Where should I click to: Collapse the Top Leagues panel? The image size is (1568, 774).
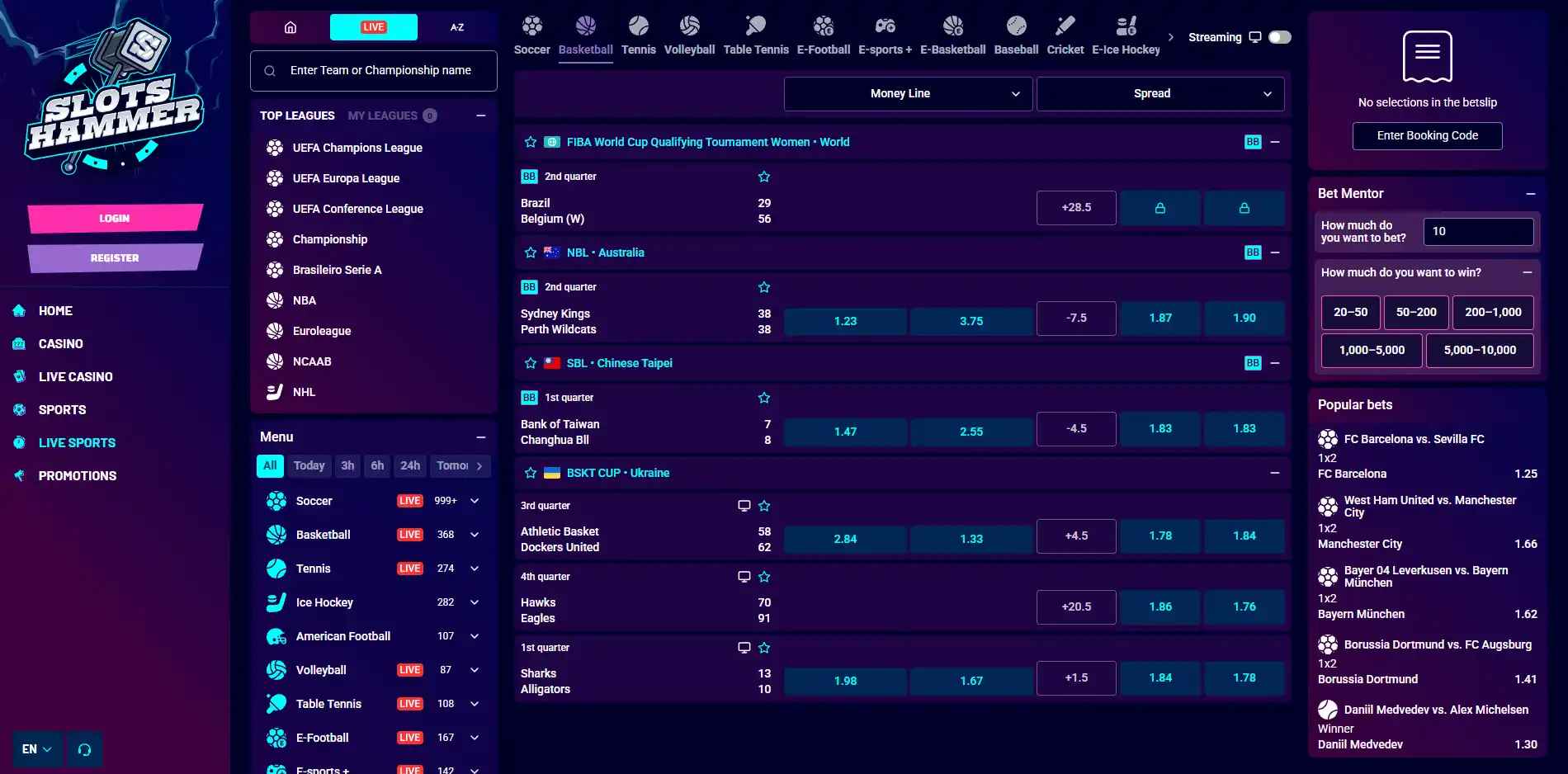481,116
